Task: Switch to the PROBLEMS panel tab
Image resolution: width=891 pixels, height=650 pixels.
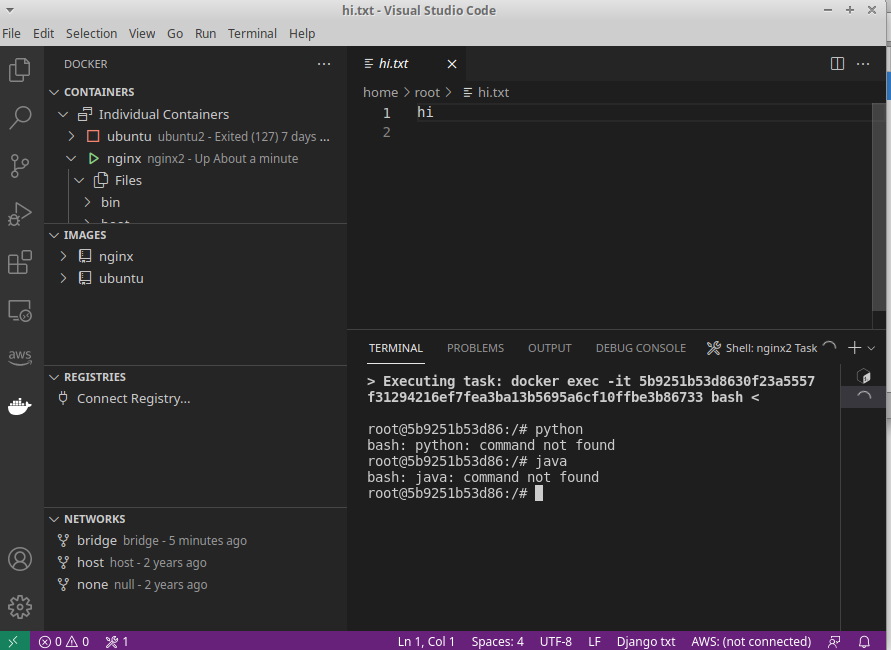Action: [475, 348]
